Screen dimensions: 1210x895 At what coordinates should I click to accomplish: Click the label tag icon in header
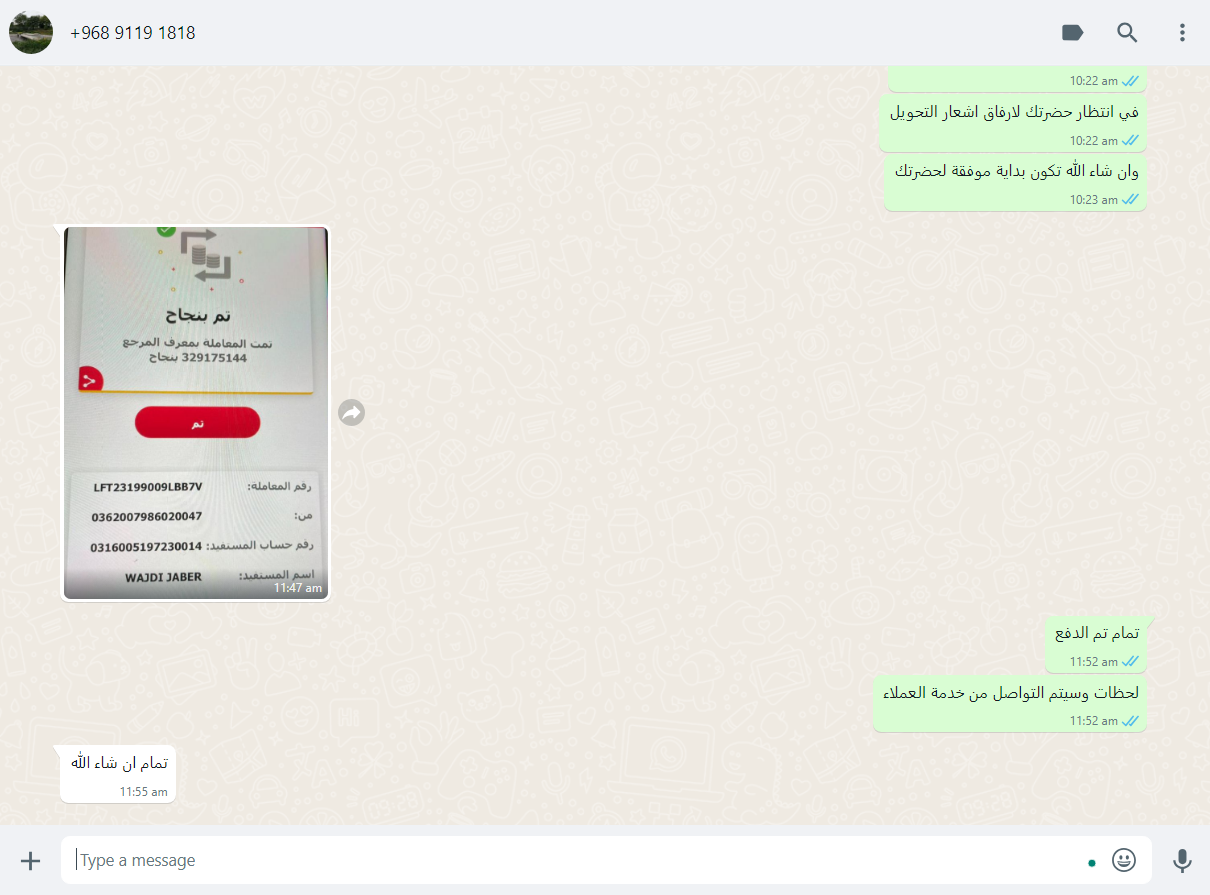[x=1072, y=33]
